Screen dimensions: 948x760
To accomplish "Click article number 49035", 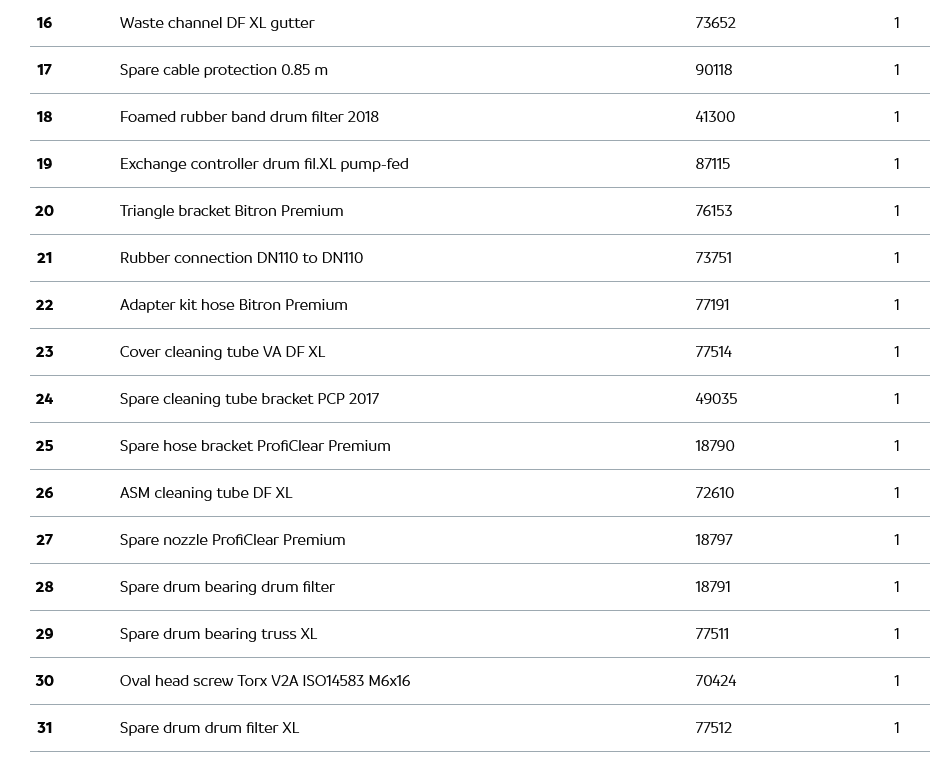I will 716,399.
